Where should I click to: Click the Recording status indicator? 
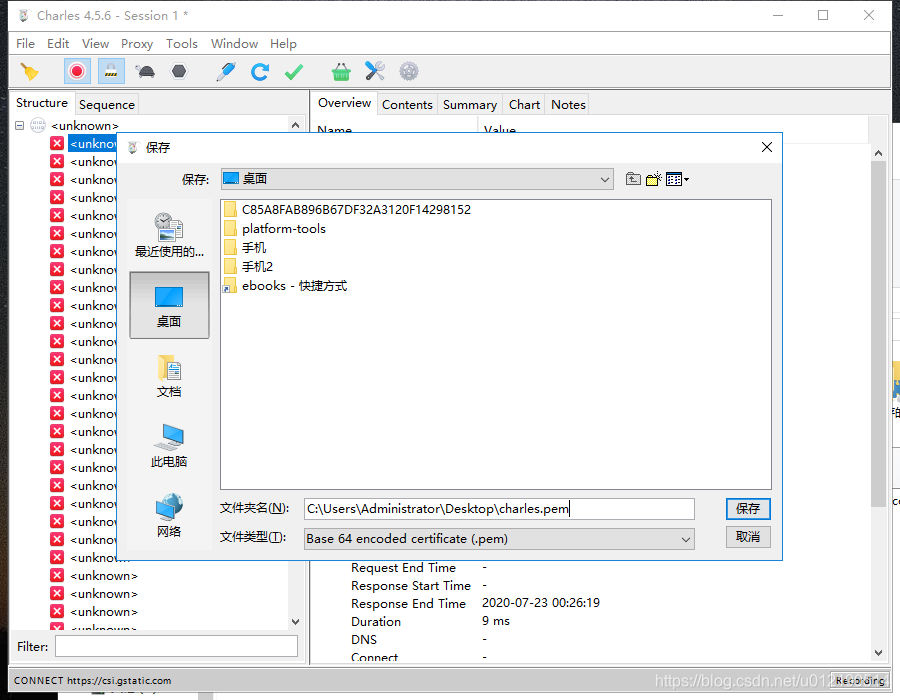860,680
